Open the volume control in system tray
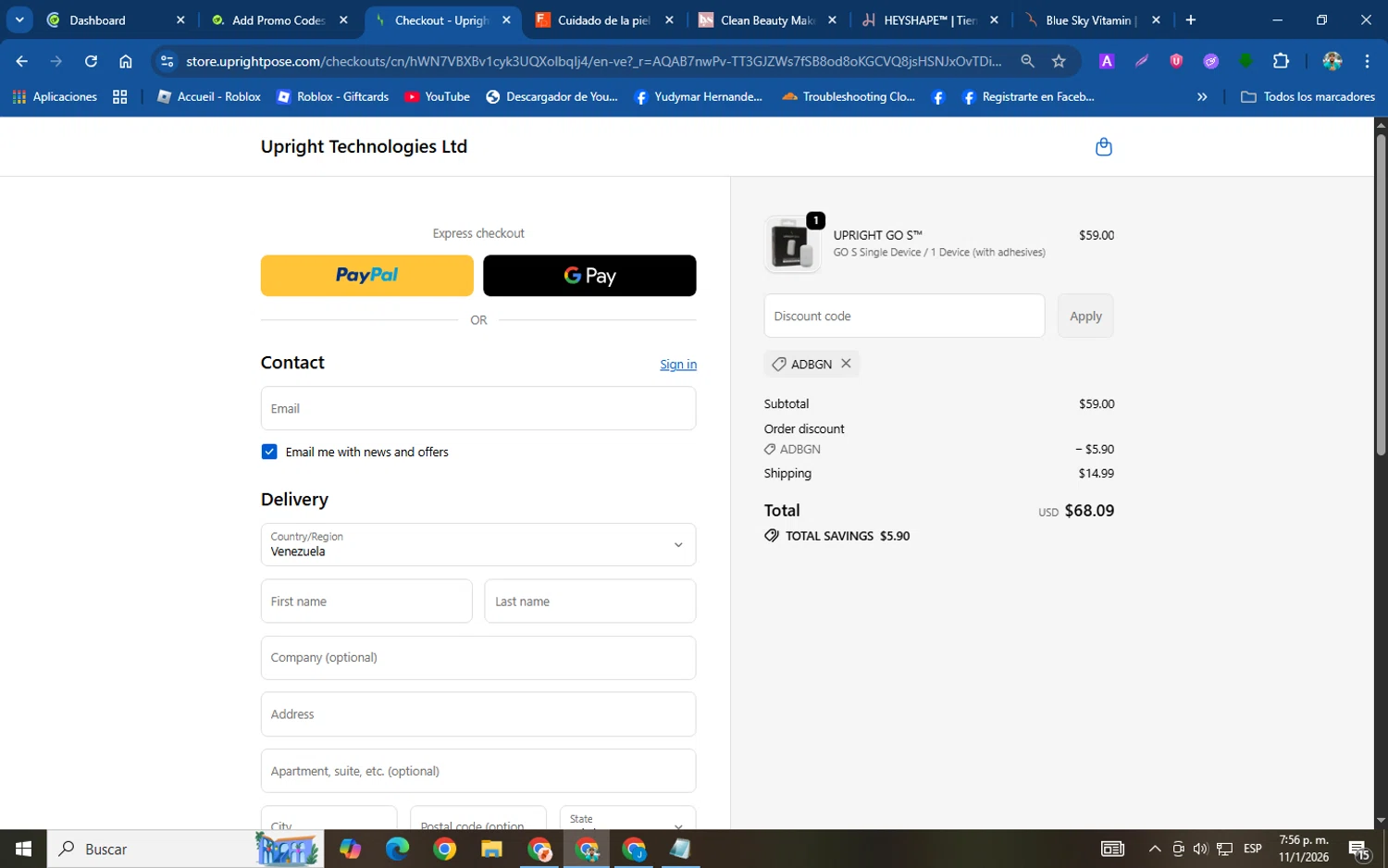1388x868 pixels. [x=1200, y=849]
